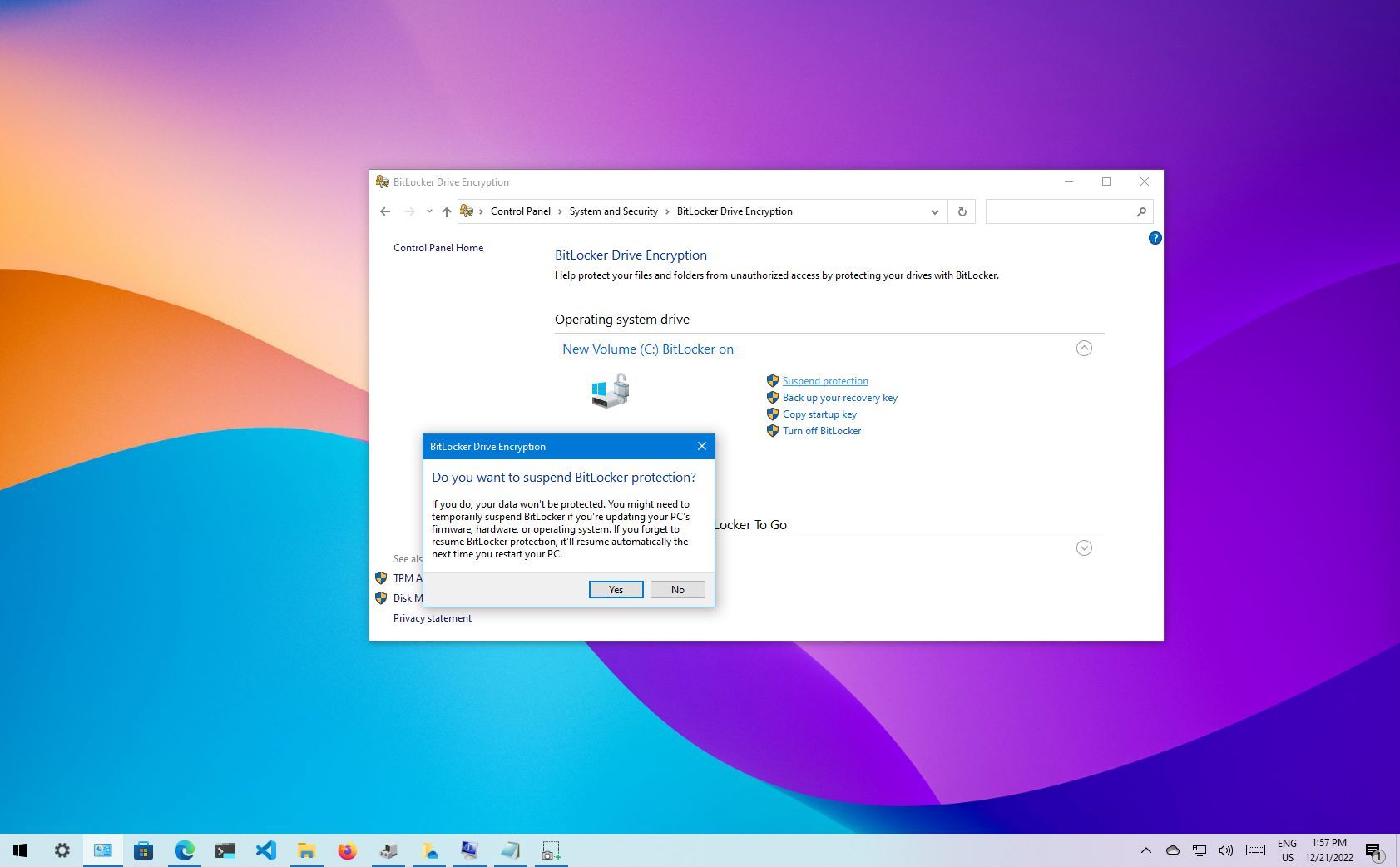Click the up one level arrow
The height and width of the screenshot is (867, 1400).
tap(446, 211)
